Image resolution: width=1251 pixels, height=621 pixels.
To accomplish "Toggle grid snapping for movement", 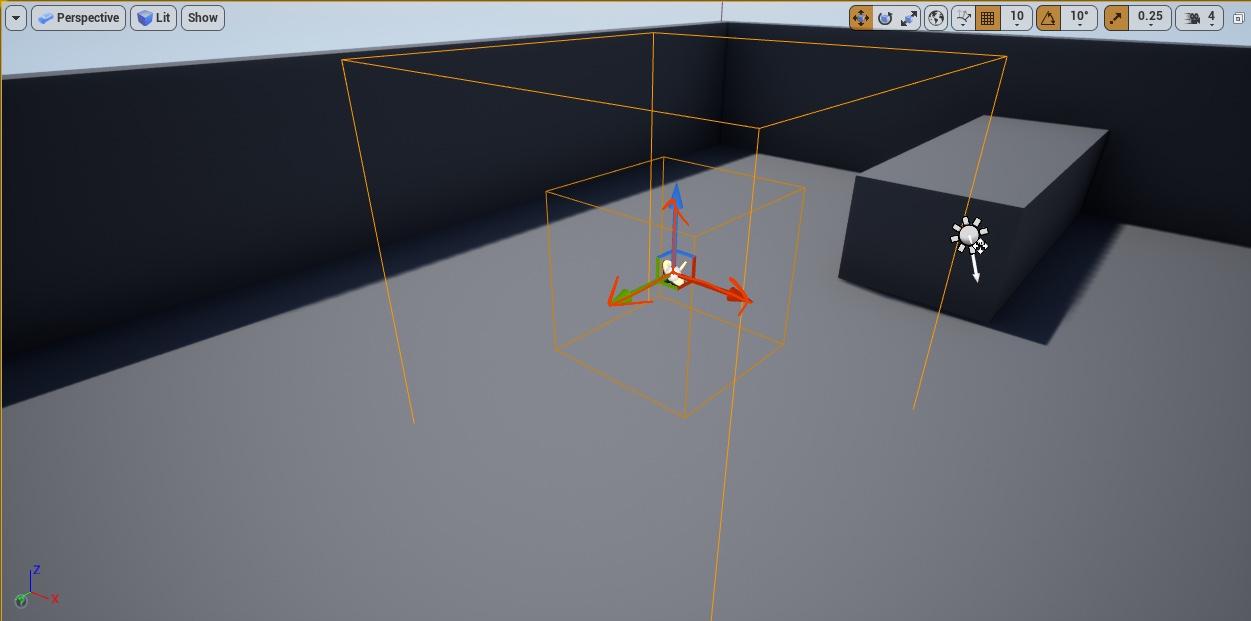I will [x=988, y=18].
